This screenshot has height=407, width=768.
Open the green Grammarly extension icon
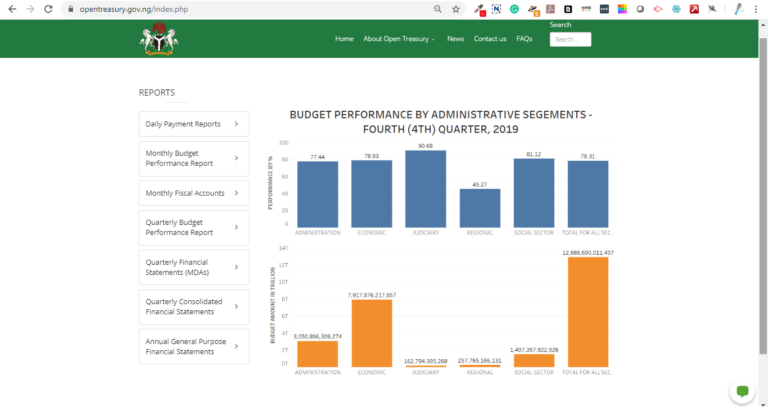point(514,9)
